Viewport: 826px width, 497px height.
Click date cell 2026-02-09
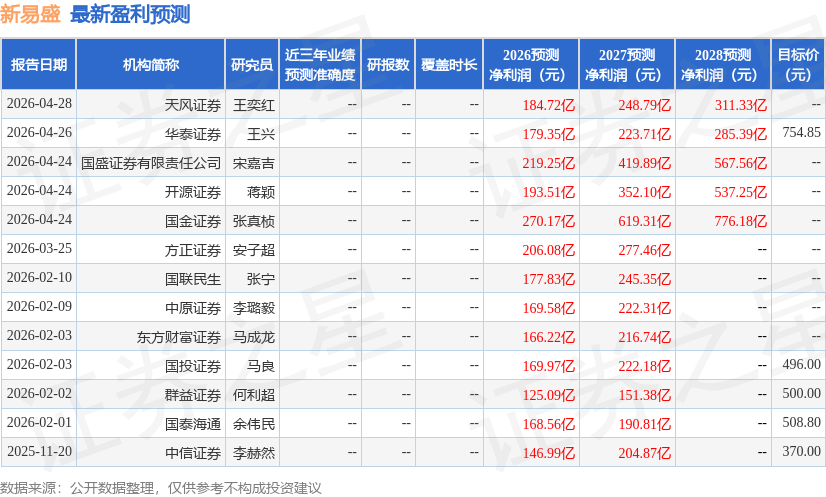point(39,306)
